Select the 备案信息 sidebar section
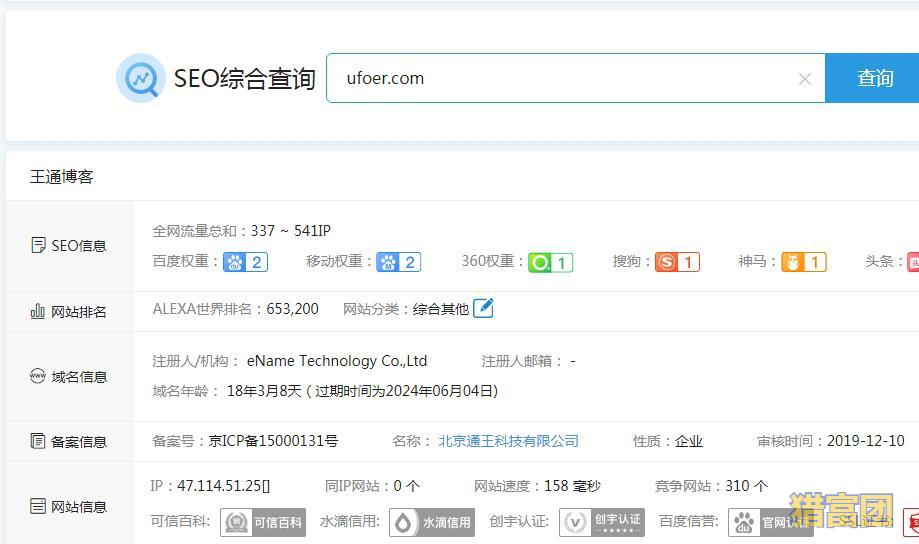This screenshot has width=919, height=544. pyautogui.click(x=69, y=441)
